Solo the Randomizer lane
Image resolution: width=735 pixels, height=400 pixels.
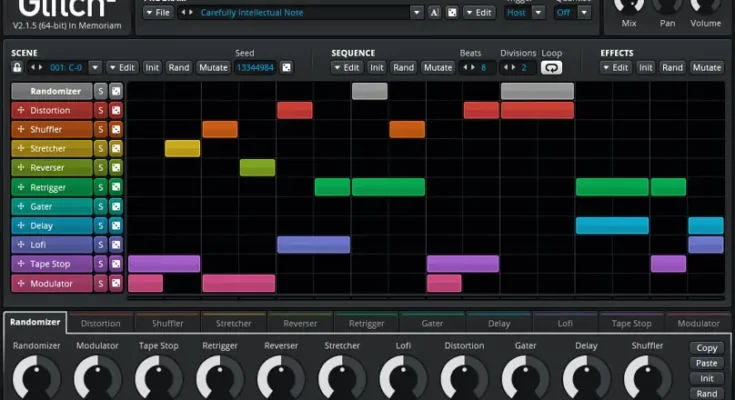[x=100, y=91]
